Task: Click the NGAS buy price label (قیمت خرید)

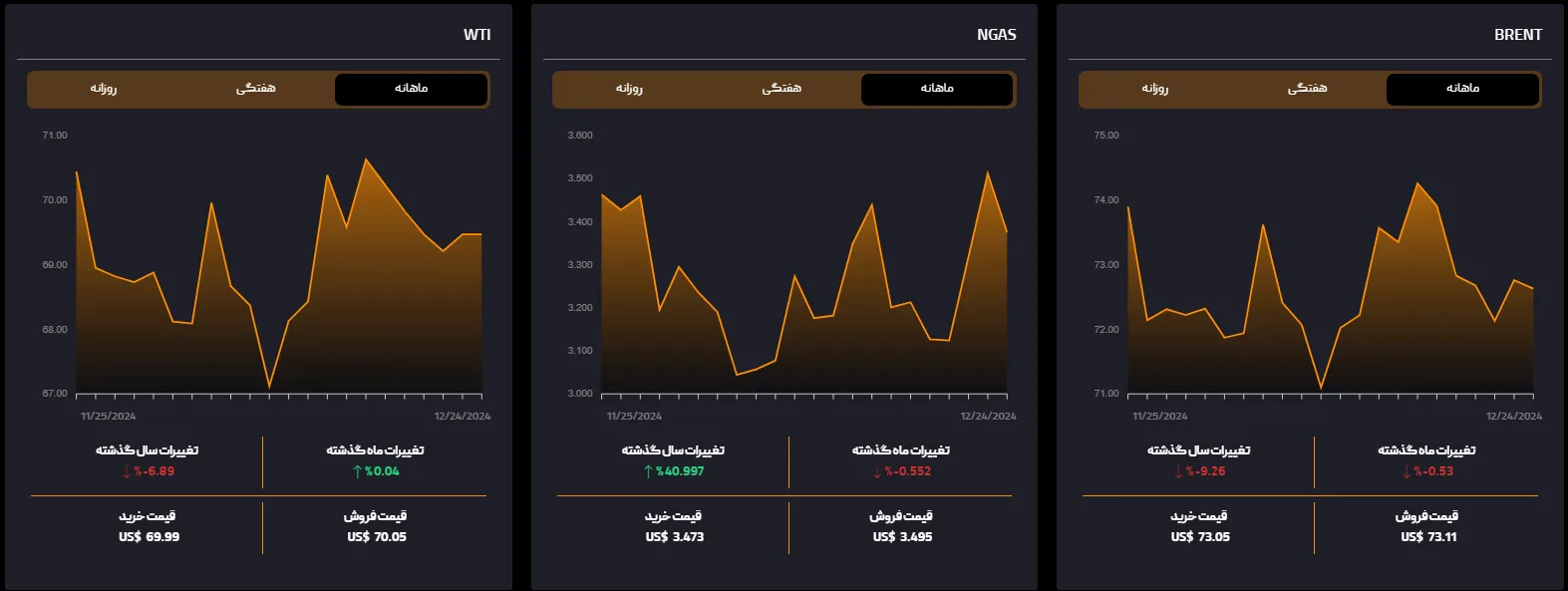Action: coord(673,516)
